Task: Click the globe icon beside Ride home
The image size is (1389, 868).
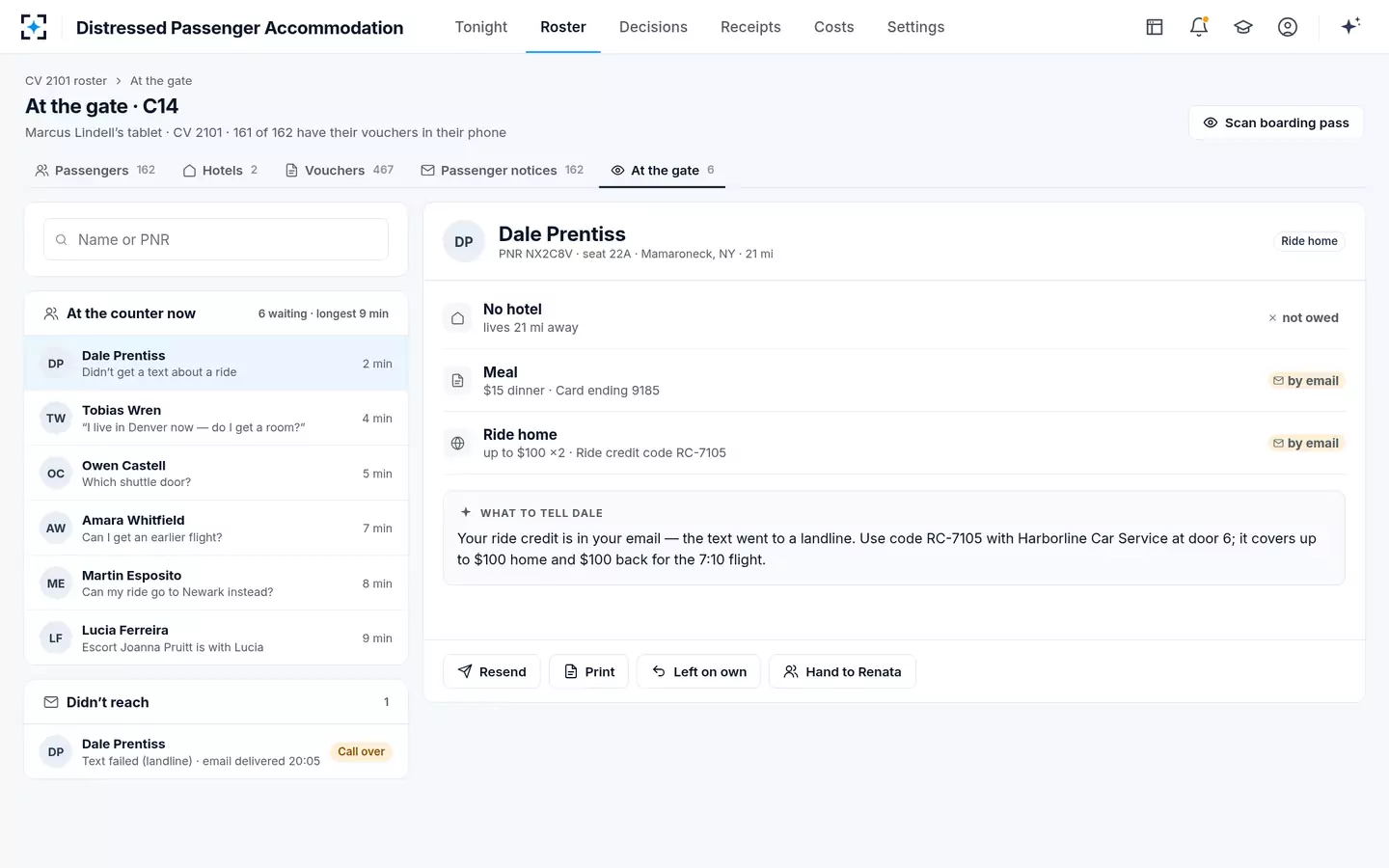Action: (x=458, y=444)
